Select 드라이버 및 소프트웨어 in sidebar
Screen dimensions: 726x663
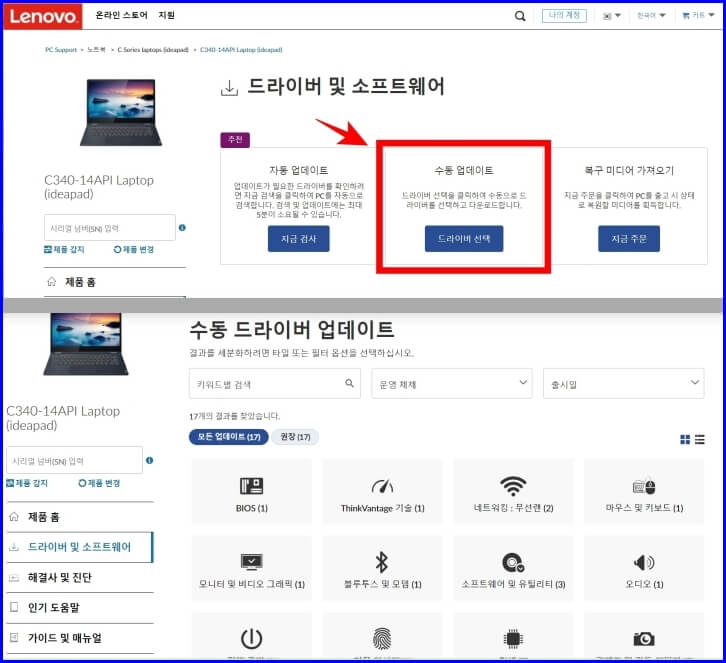(80, 547)
